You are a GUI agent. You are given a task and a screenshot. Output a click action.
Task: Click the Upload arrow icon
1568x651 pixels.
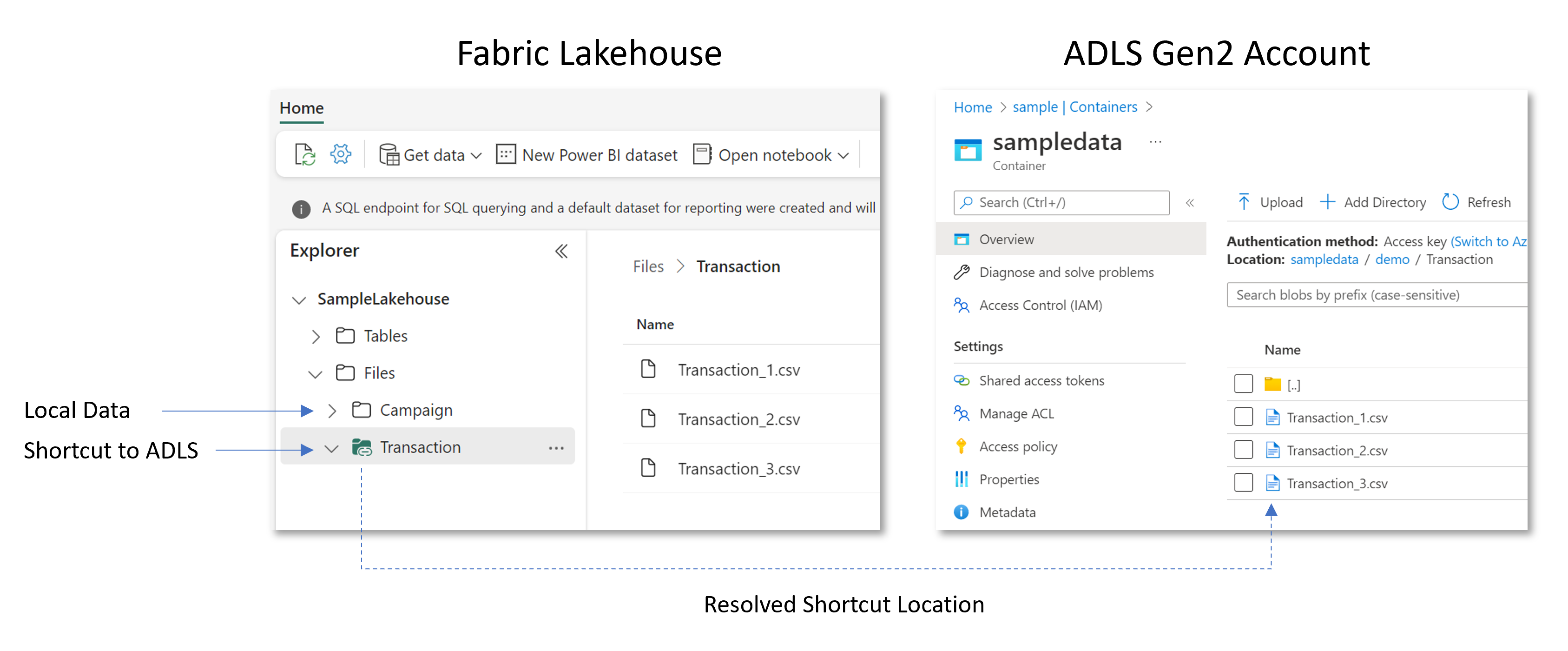point(1244,201)
